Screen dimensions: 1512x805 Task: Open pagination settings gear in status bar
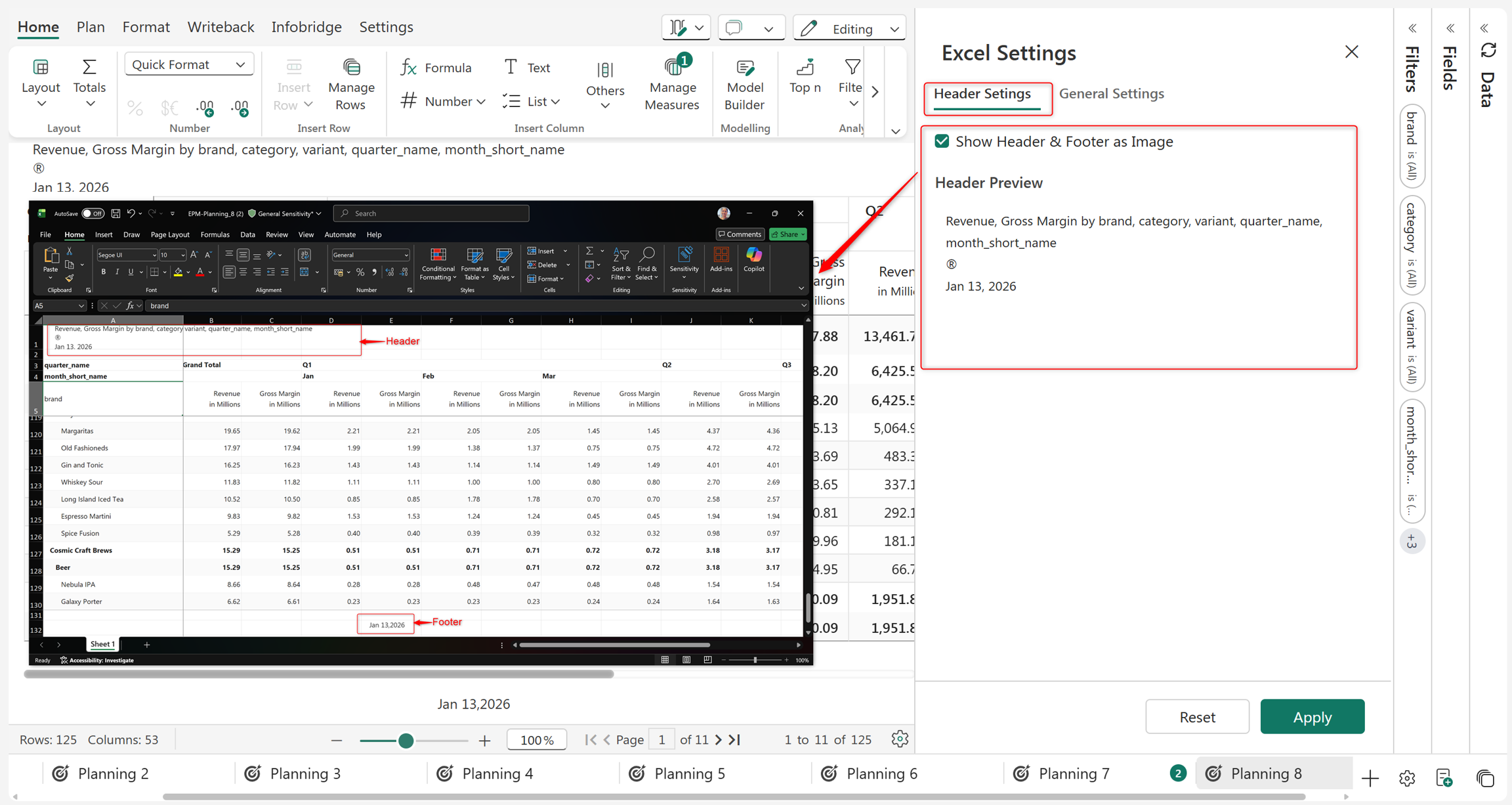tap(900, 739)
